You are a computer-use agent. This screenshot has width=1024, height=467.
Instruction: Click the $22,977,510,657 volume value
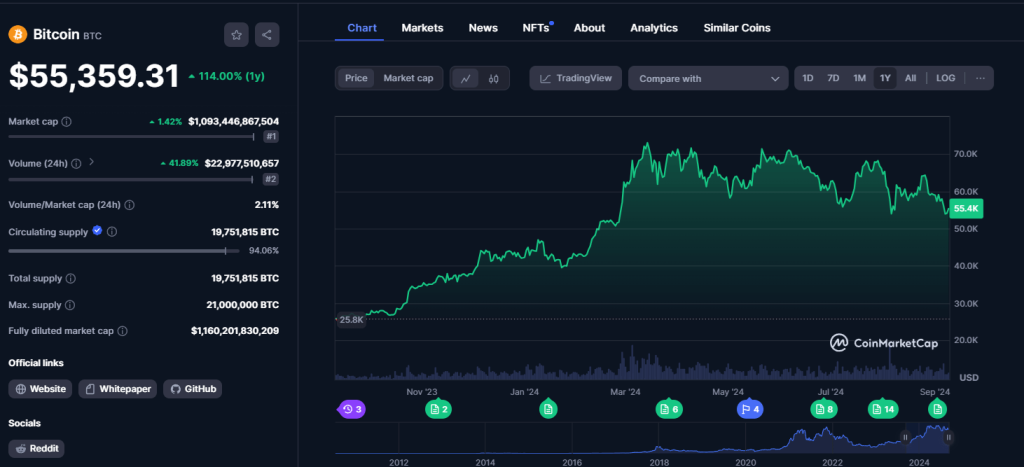[242, 163]
